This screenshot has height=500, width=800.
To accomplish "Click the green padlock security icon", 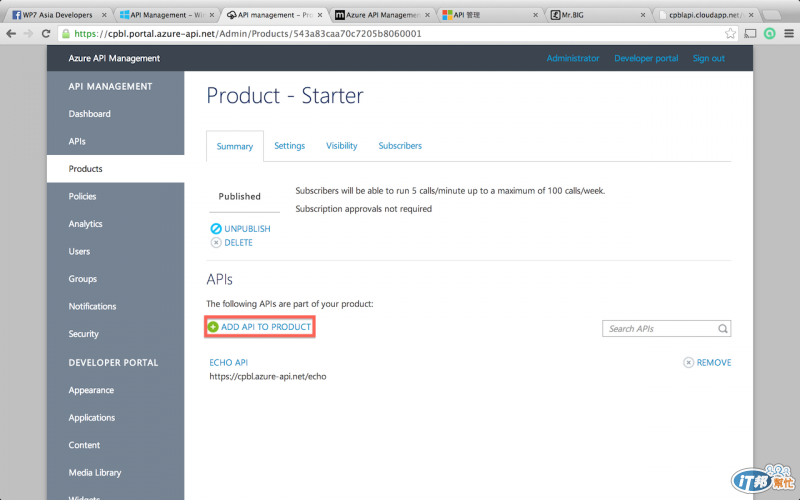I will coord(66,34).
